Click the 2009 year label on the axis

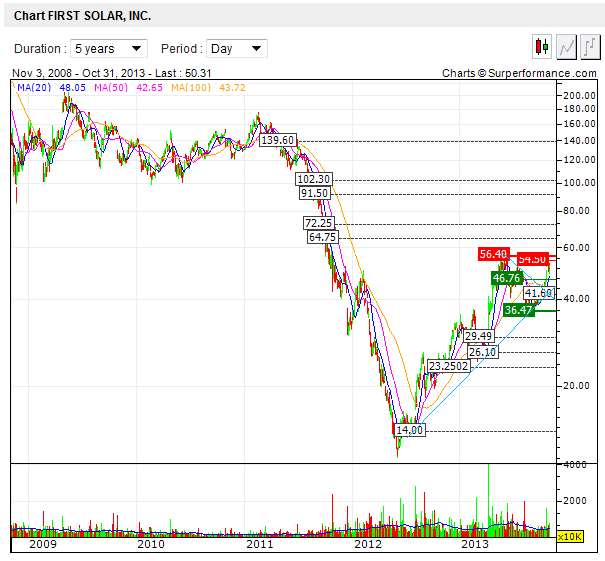pyautogui.click(x=43, y=544)
